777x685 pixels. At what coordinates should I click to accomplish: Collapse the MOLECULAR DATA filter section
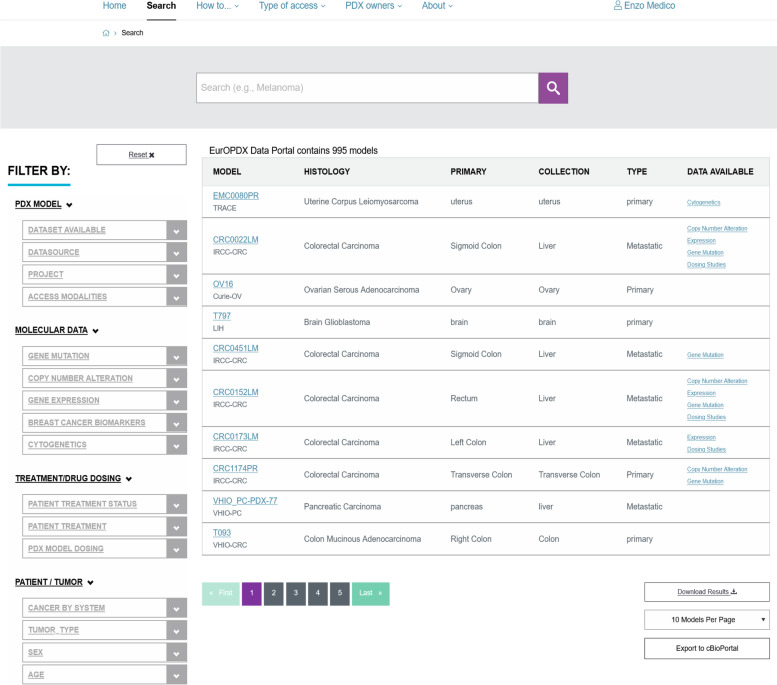coord(56,330)
